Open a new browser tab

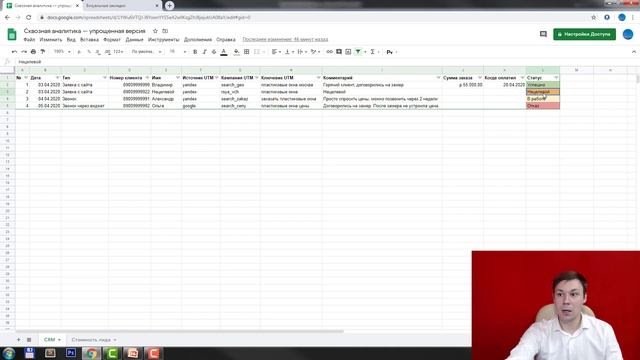169,6
